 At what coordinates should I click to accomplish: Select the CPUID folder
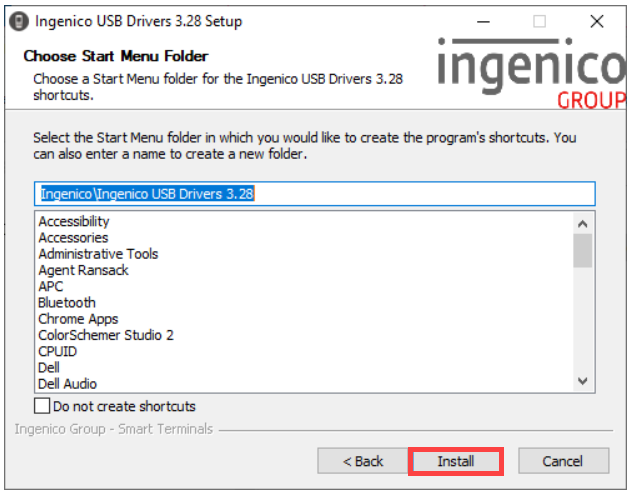pos(57,351)
